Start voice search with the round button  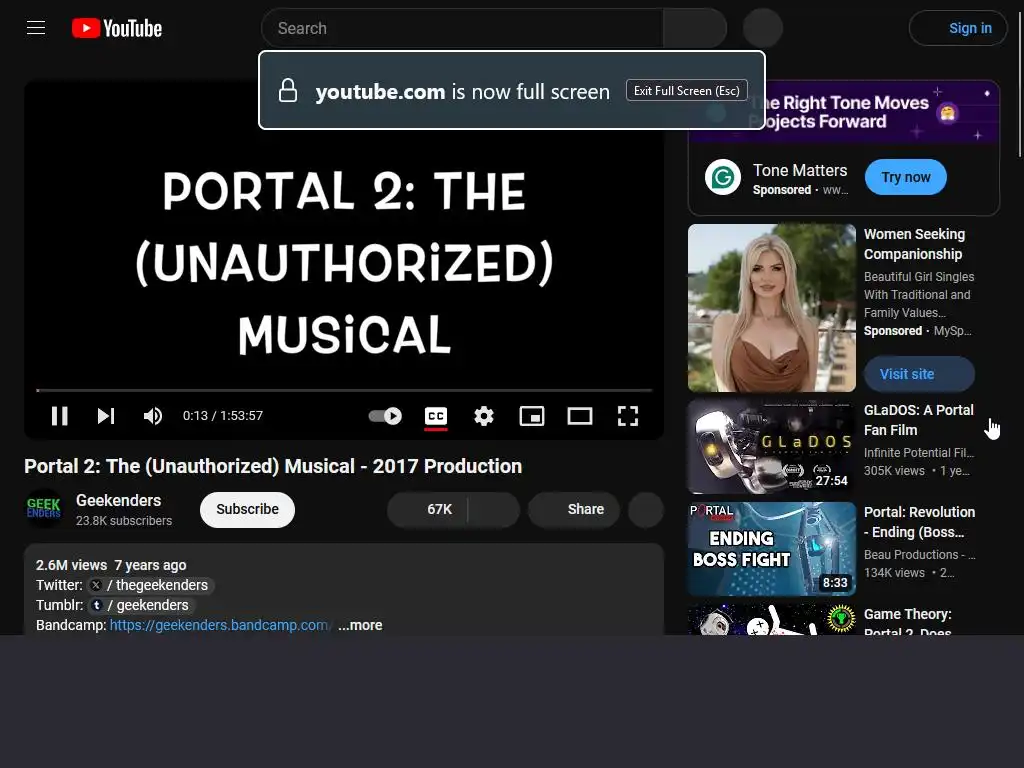763,28
